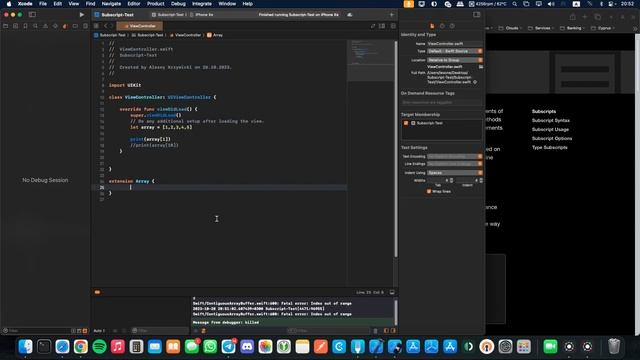
Task: Click the orange breakpoint toggle in debug bar
Action: 97,292
